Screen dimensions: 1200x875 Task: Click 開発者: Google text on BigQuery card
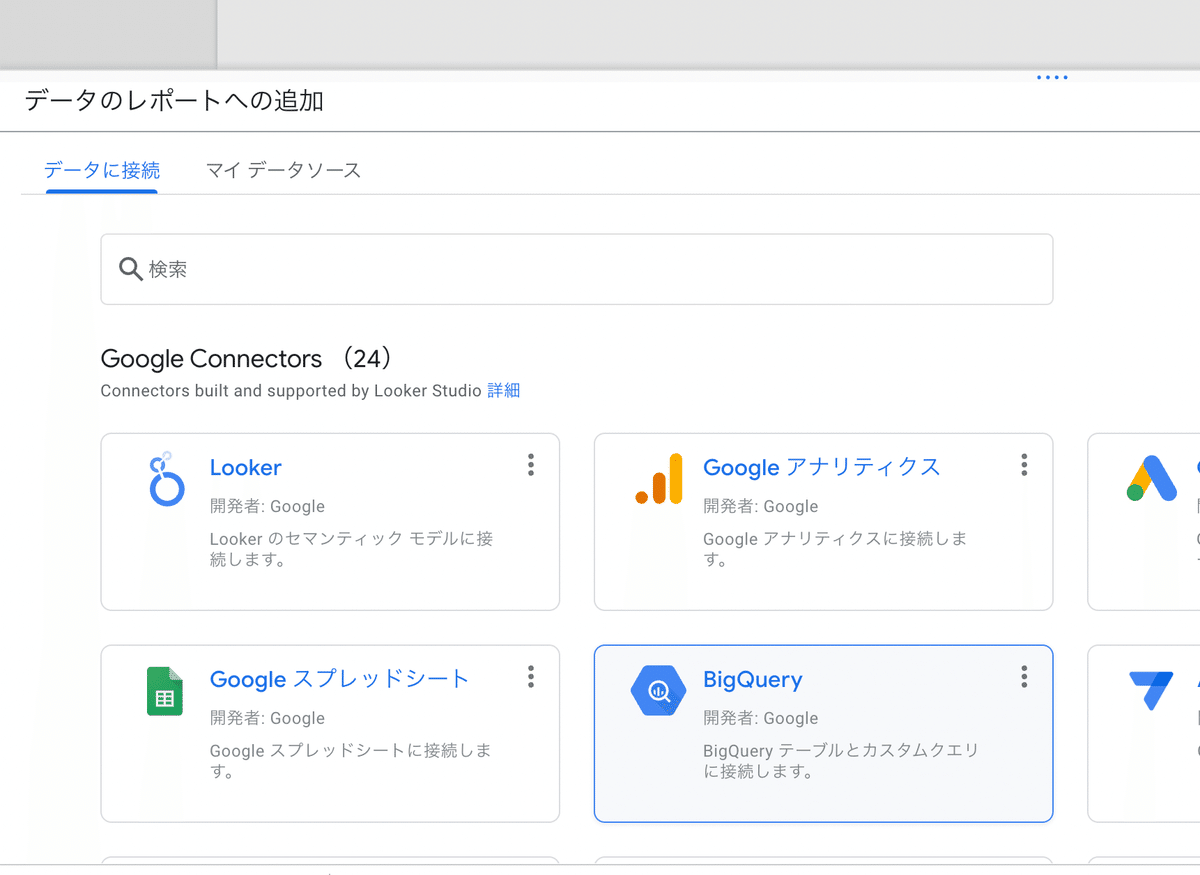click(760, 718)
